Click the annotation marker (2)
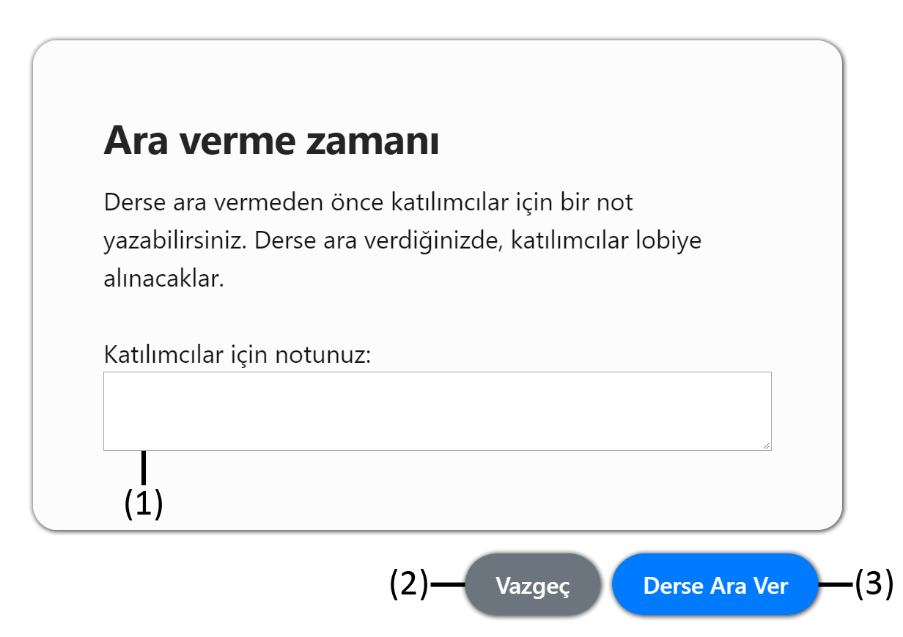 pos(409,584)
